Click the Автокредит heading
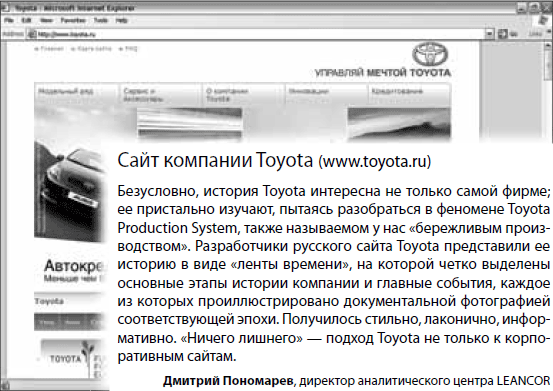553x391 pixels. [x=73, y=266]
